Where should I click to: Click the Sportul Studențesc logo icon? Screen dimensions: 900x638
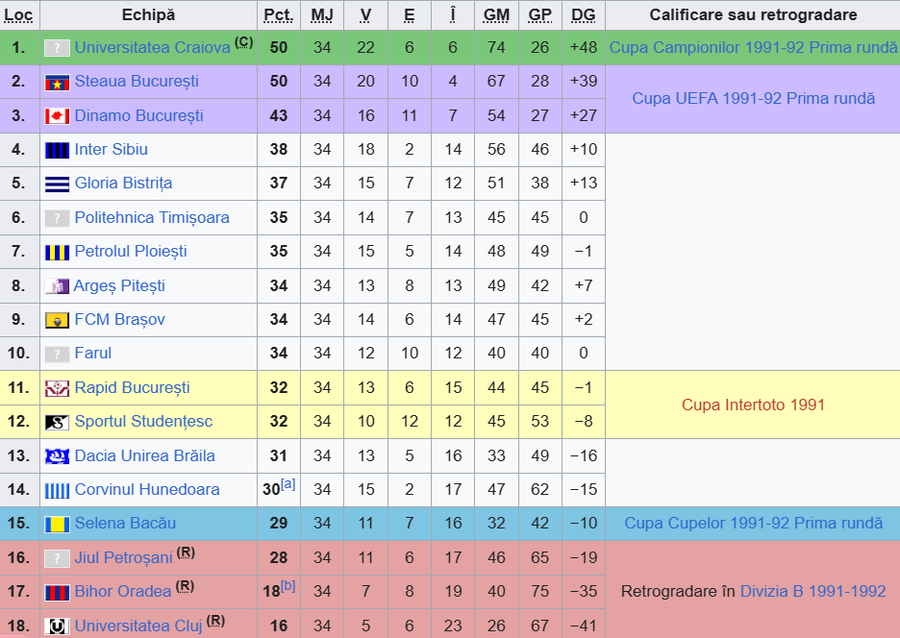(57, 422)
